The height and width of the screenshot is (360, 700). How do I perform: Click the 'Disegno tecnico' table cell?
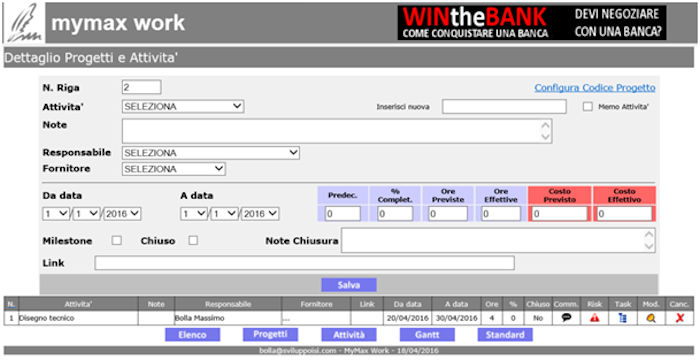point(78,318)
